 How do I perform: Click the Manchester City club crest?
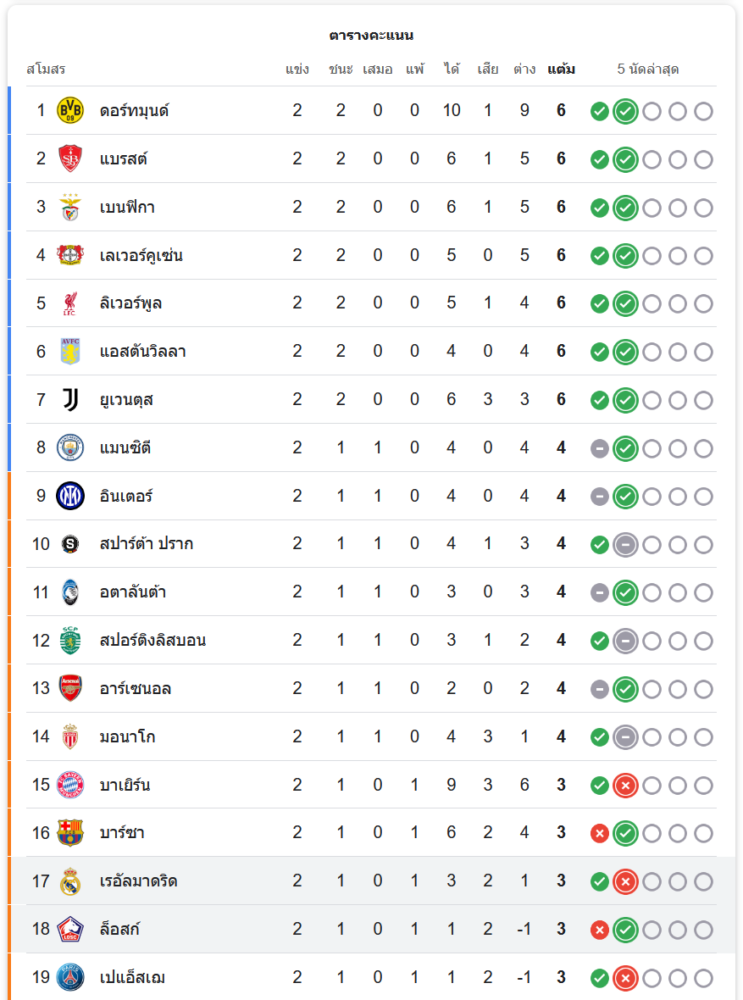click(70, 448)
